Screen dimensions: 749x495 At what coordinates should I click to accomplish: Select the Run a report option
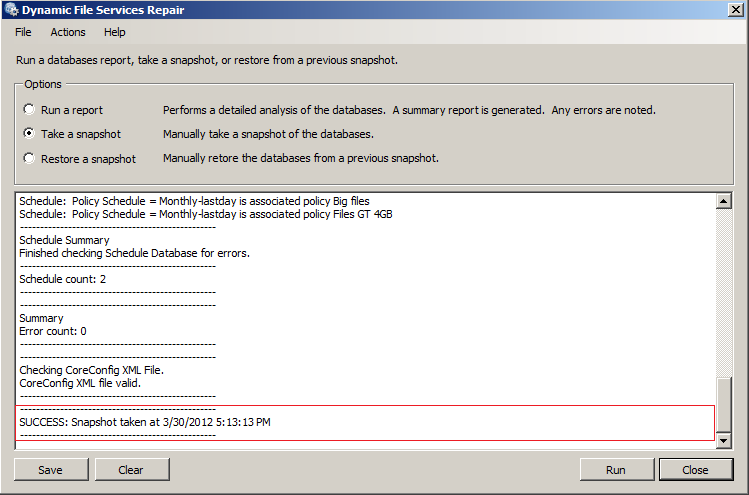29,110
